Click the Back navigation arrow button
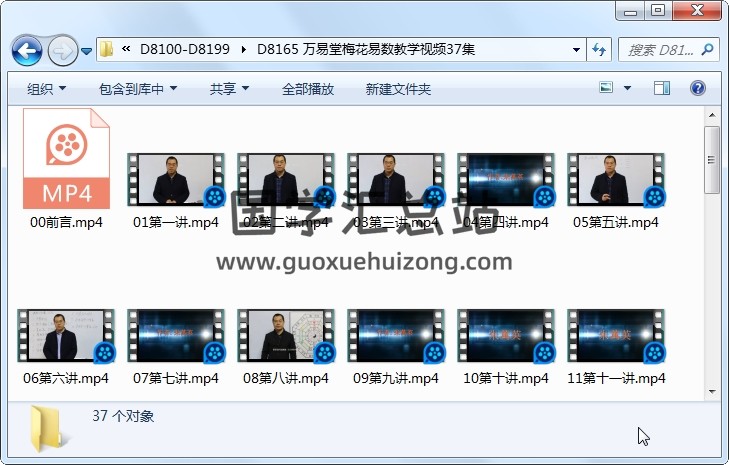 [x=26, y=49]
